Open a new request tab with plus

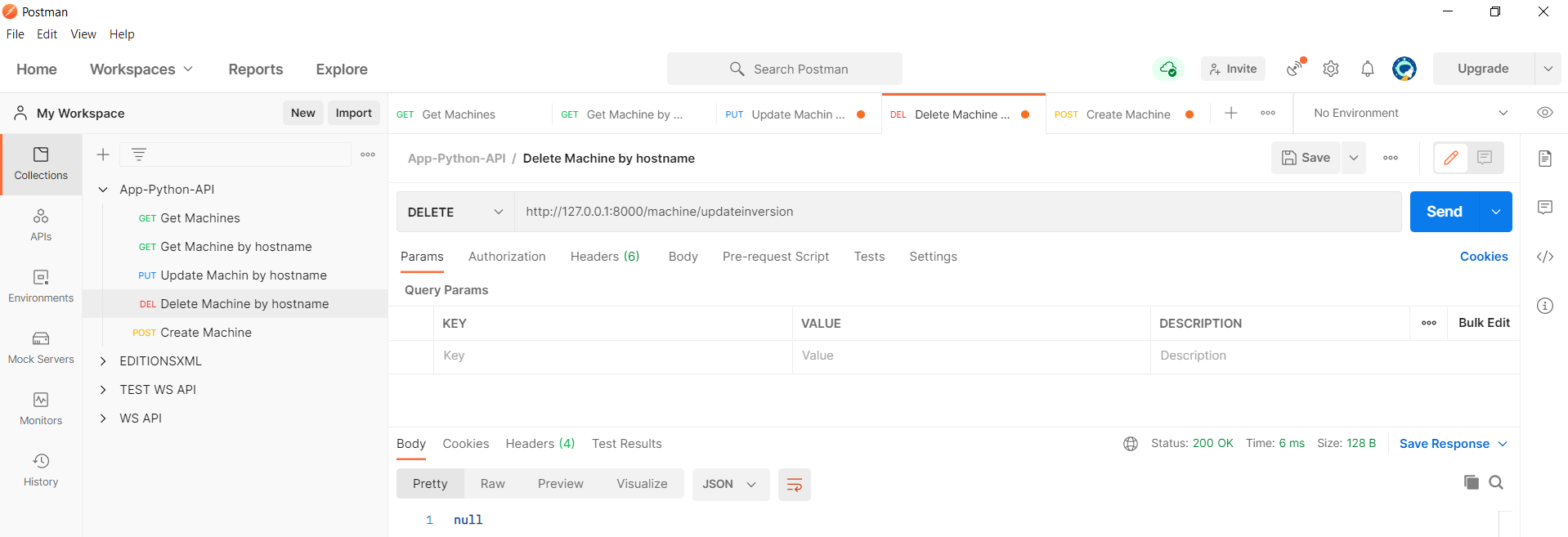point(1231,114)
